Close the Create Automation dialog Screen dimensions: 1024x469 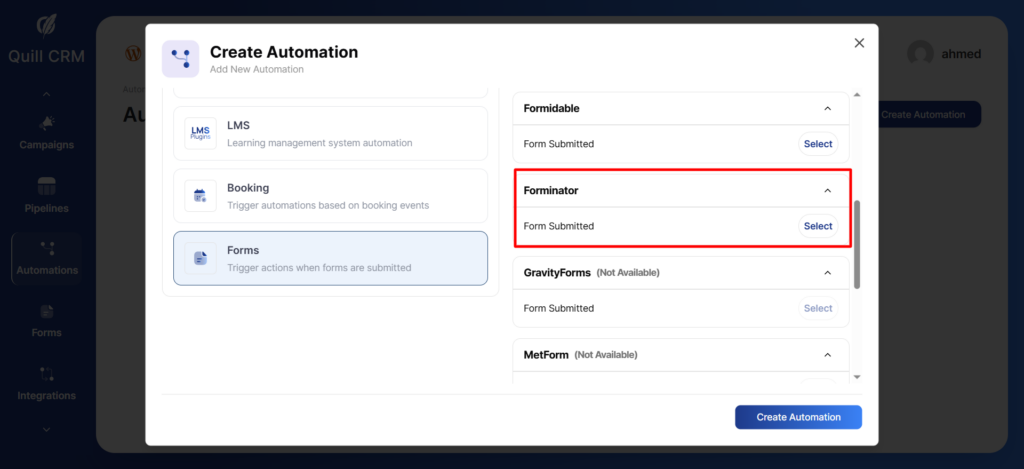(858, 43)
